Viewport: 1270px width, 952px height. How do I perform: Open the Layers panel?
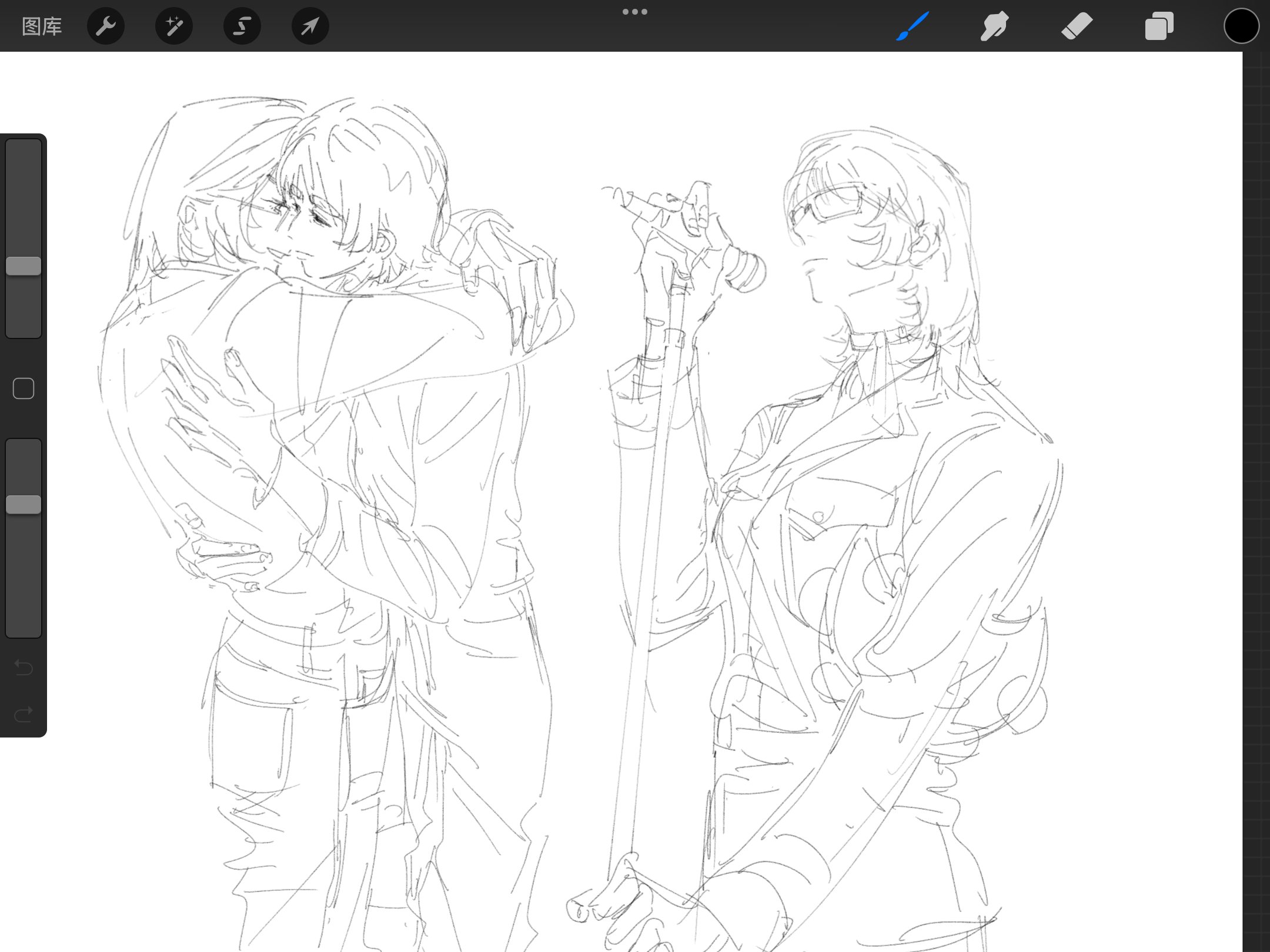[x=1159, y=26]
